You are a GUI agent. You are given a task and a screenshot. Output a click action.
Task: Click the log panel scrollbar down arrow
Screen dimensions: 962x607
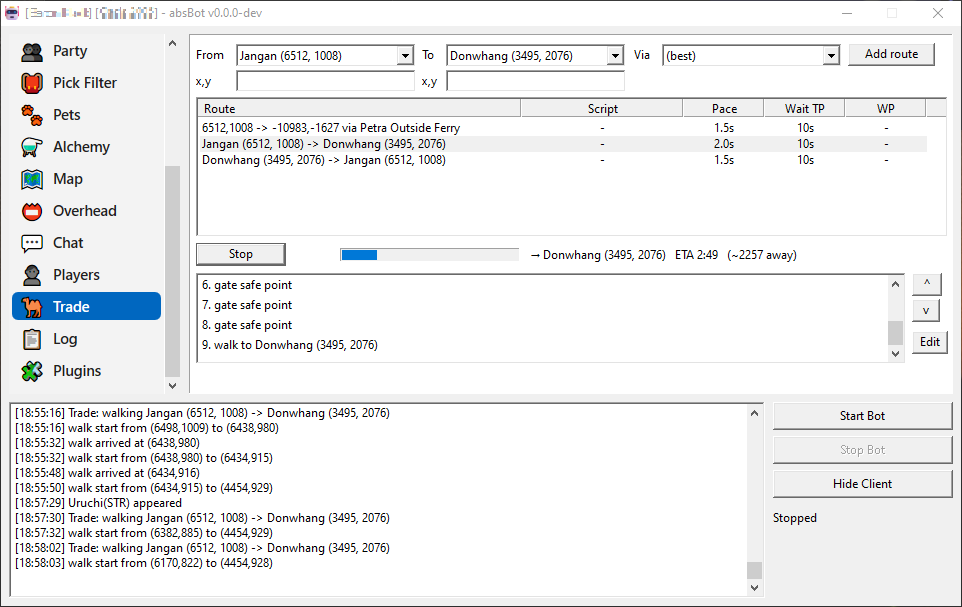tap(755, 587)
